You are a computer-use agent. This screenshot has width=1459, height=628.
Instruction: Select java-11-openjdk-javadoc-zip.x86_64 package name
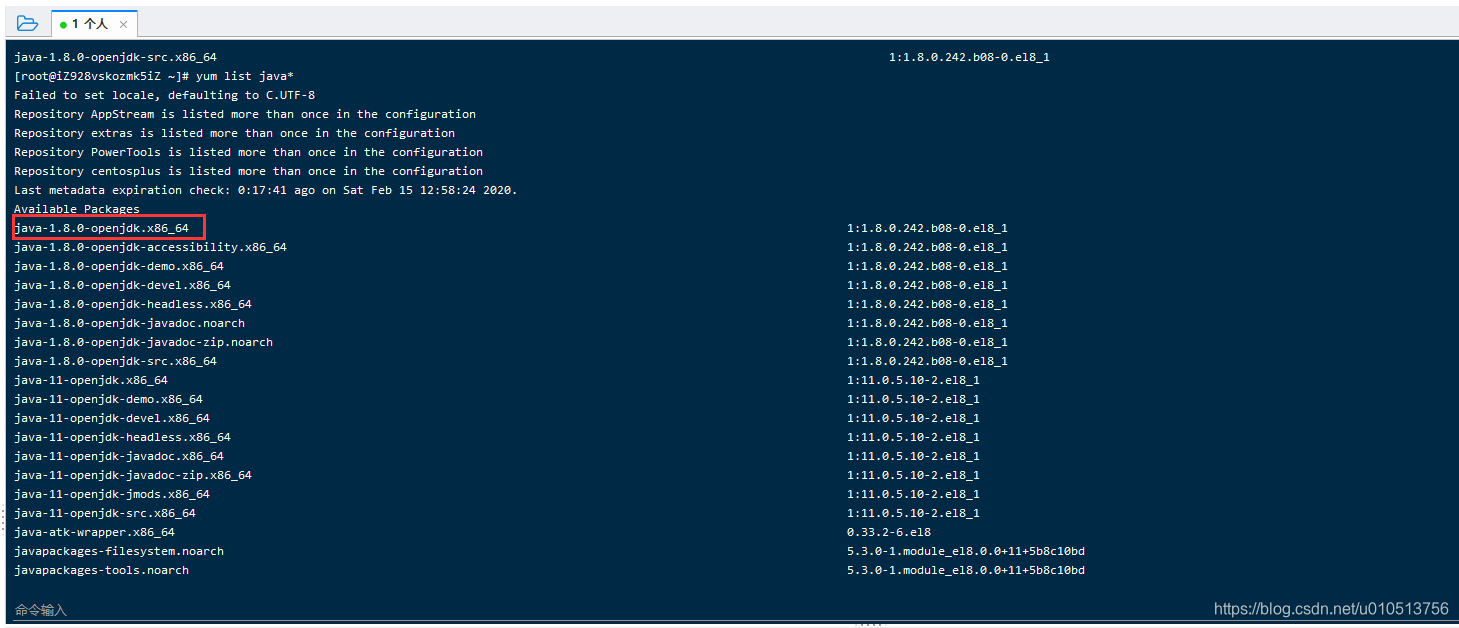[x=133, y=475]
